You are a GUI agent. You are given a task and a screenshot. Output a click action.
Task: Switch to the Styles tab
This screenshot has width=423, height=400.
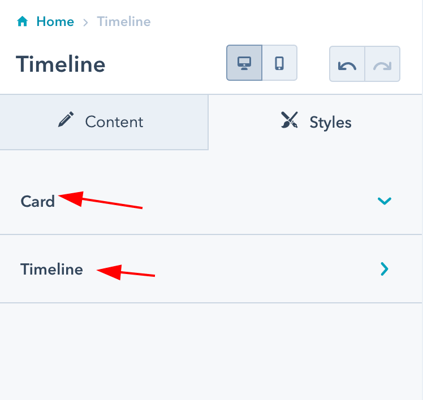pos(316,122)
